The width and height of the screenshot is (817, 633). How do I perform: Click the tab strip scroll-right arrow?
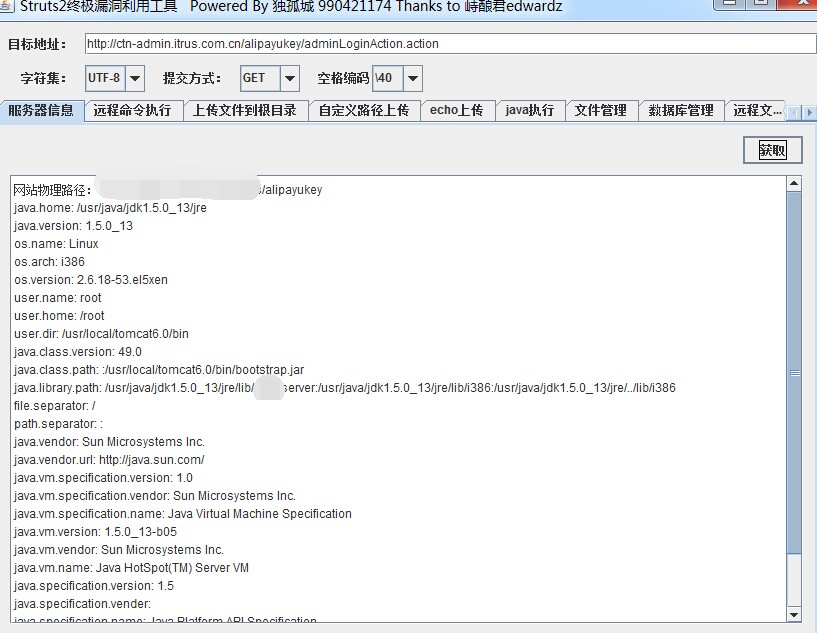(809, 112)
